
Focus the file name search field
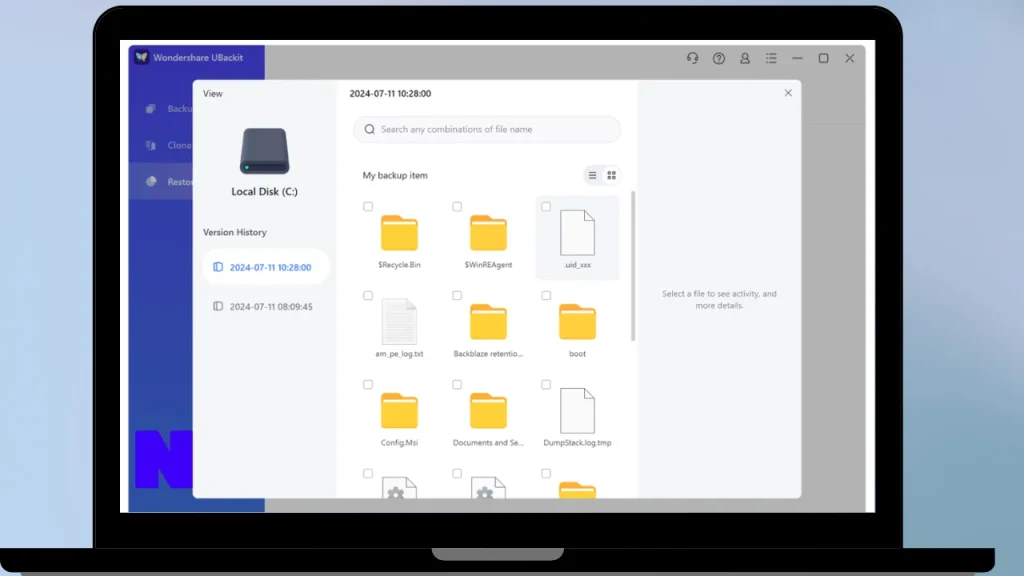pos(487,129)
